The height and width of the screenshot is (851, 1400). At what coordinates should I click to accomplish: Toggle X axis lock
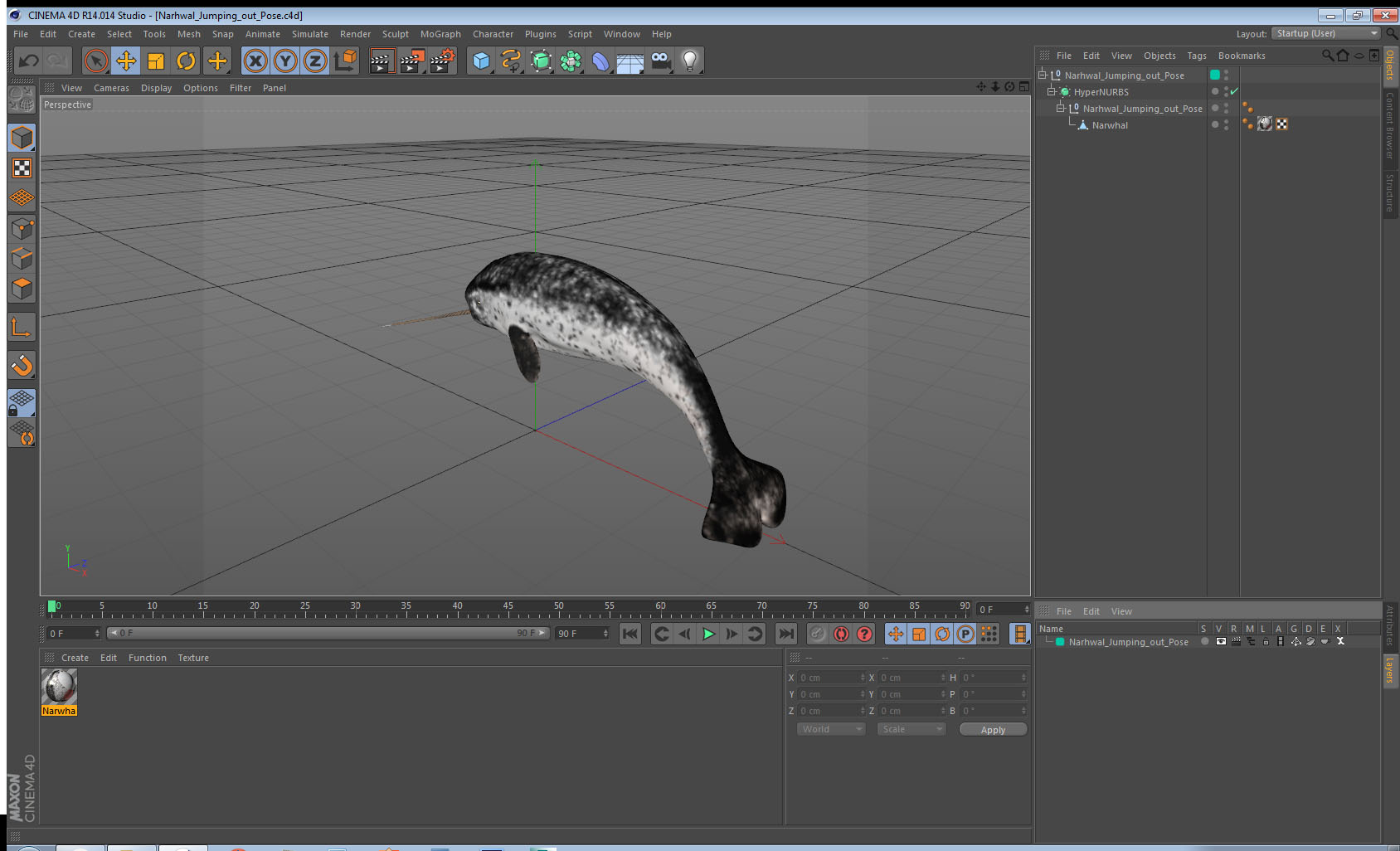tap(255, 61)
